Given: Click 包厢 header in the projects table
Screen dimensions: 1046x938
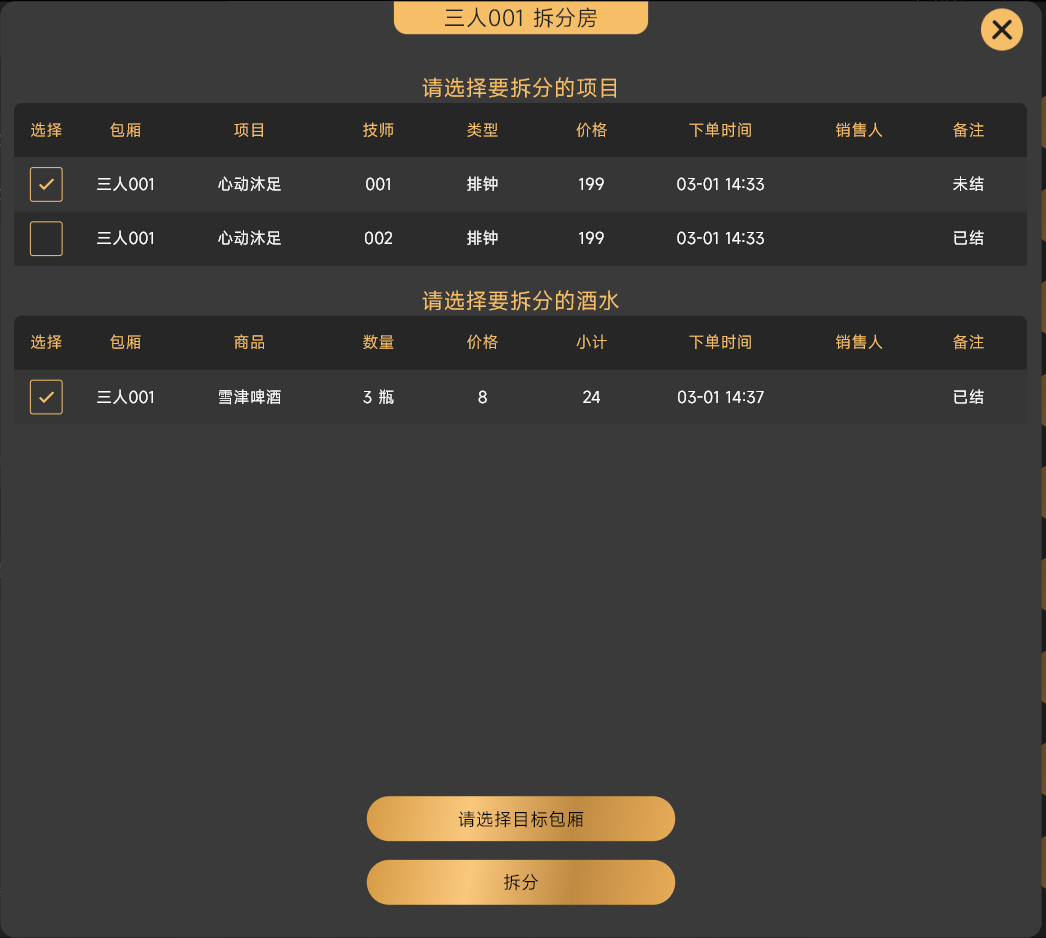Looking at the screenshot, I should click(125, 130).
